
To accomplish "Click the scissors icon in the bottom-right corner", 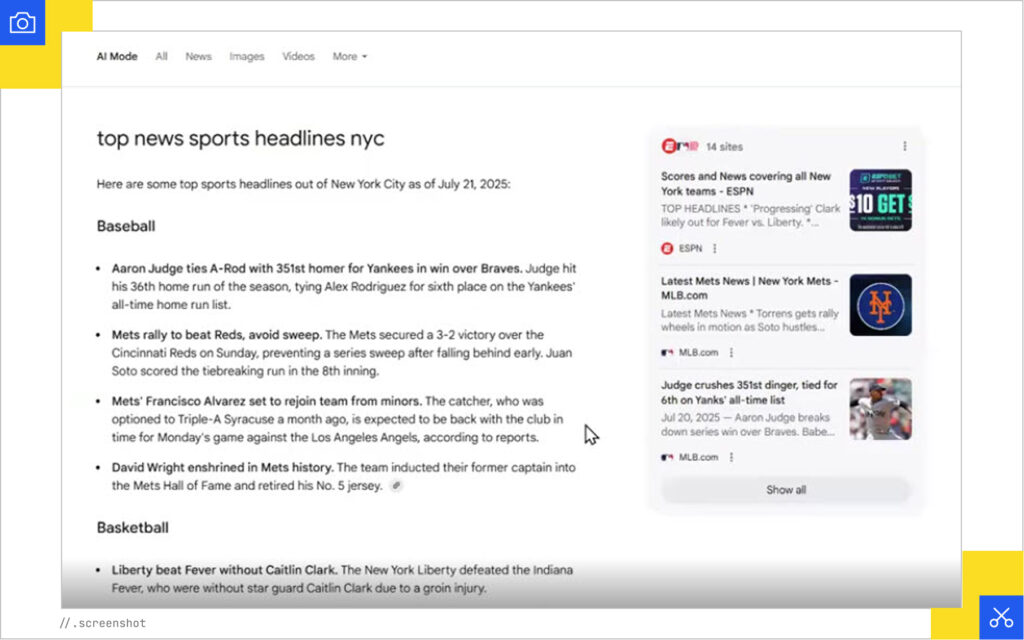I will coord(1002,617).
